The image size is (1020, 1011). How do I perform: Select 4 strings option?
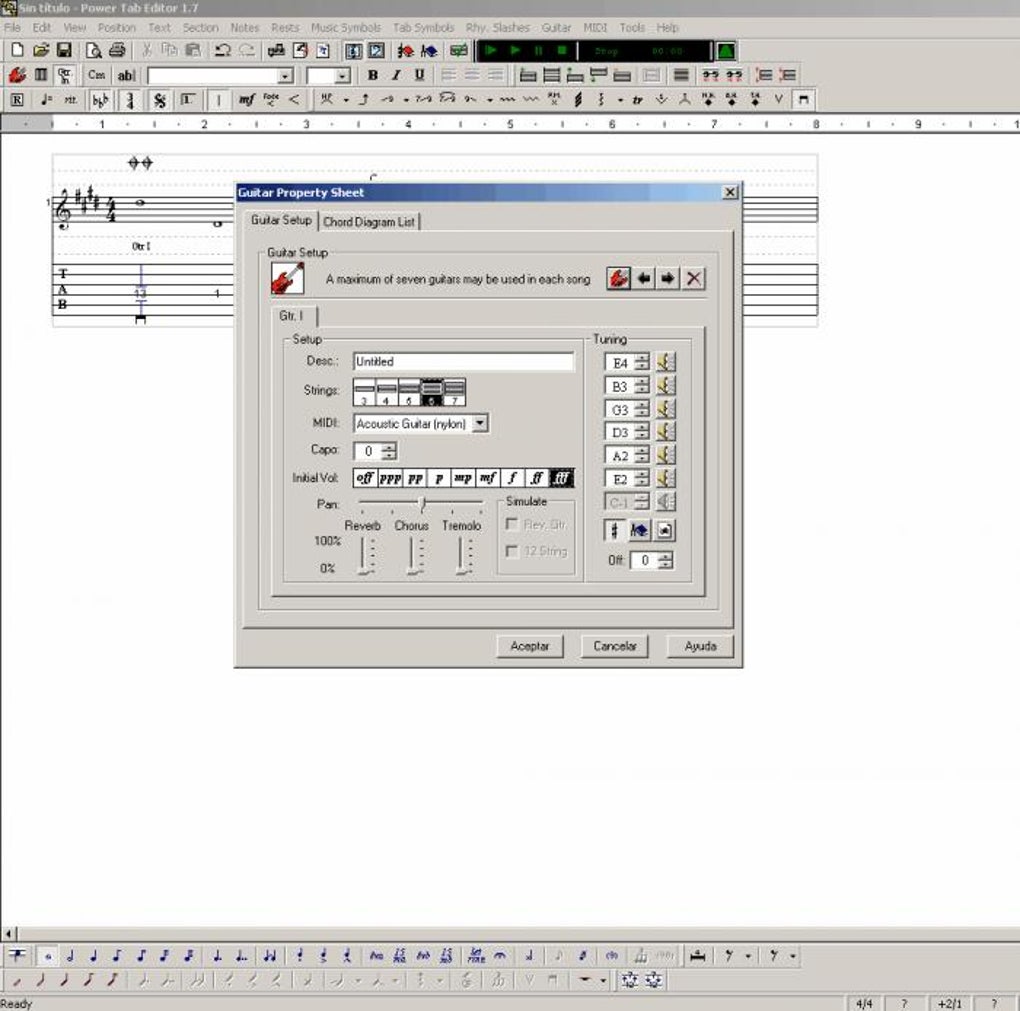click(386, 392)
